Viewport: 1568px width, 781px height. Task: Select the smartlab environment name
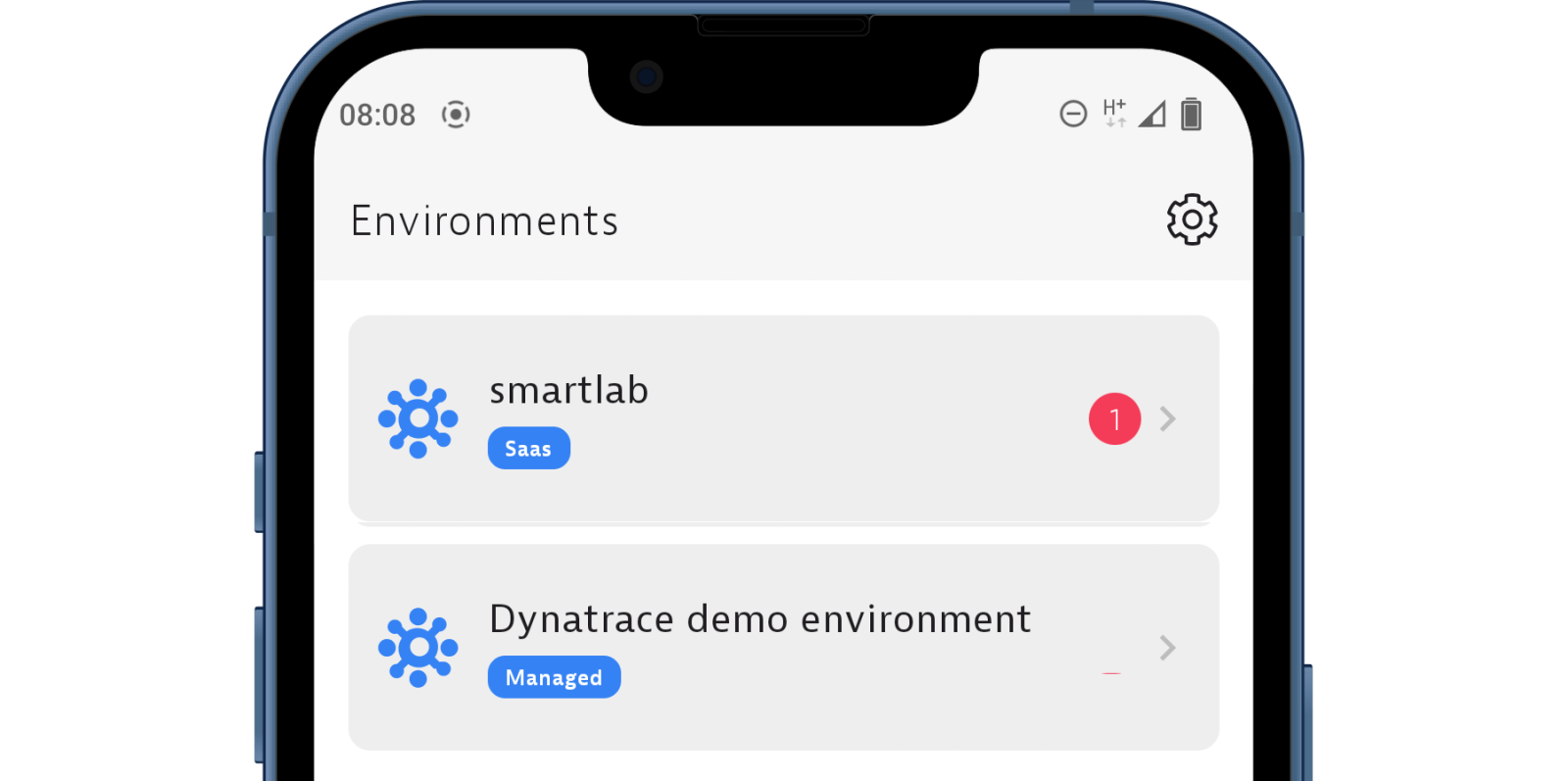[568, 390]
